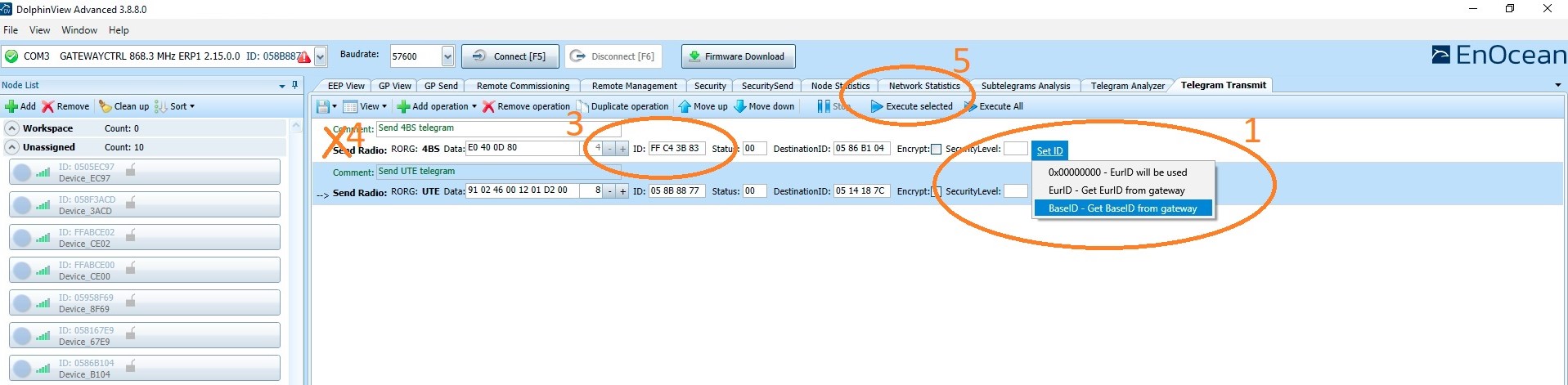This screenshot has height=385, width=1568.
Task: Click the Set ID link
Action: (x=1049, y=151)
